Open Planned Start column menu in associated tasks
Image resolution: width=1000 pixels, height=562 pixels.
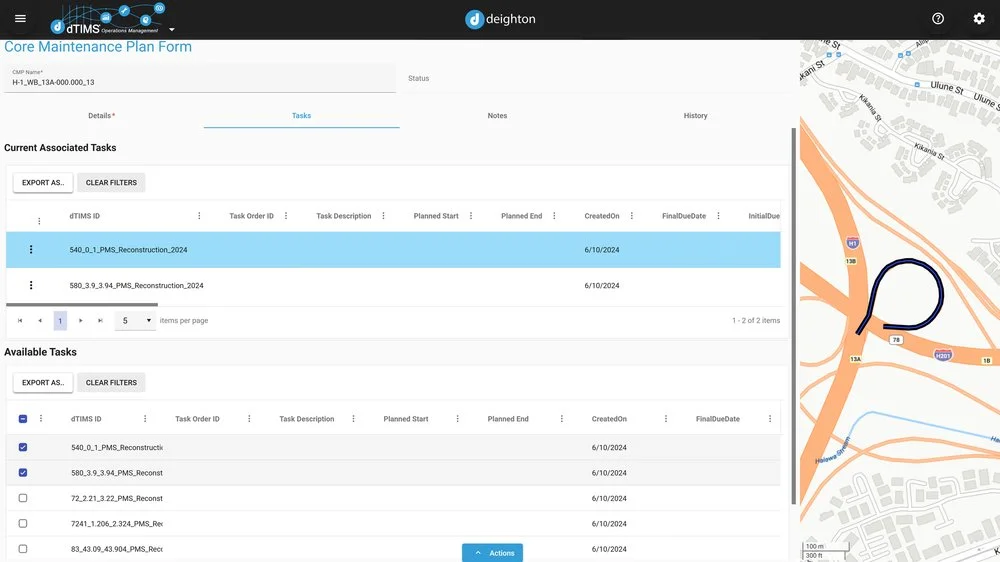(471, 216)
